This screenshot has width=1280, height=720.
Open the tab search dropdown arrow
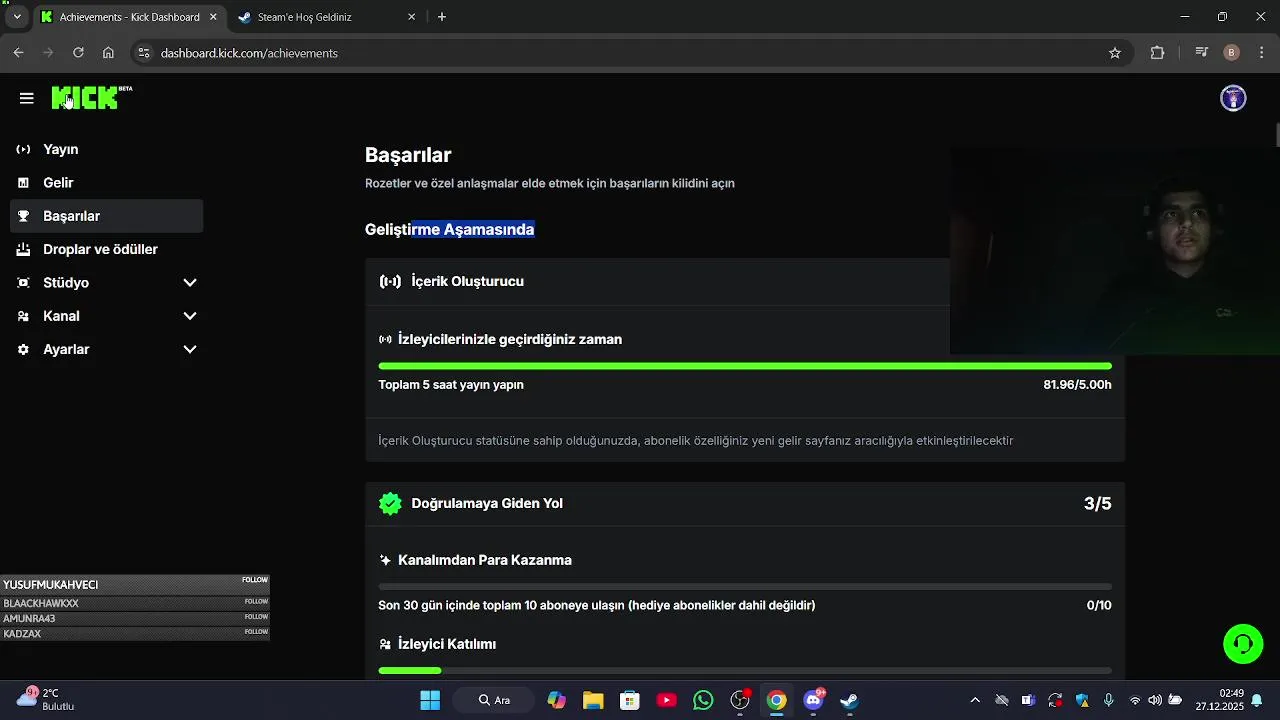click(17, 17)
